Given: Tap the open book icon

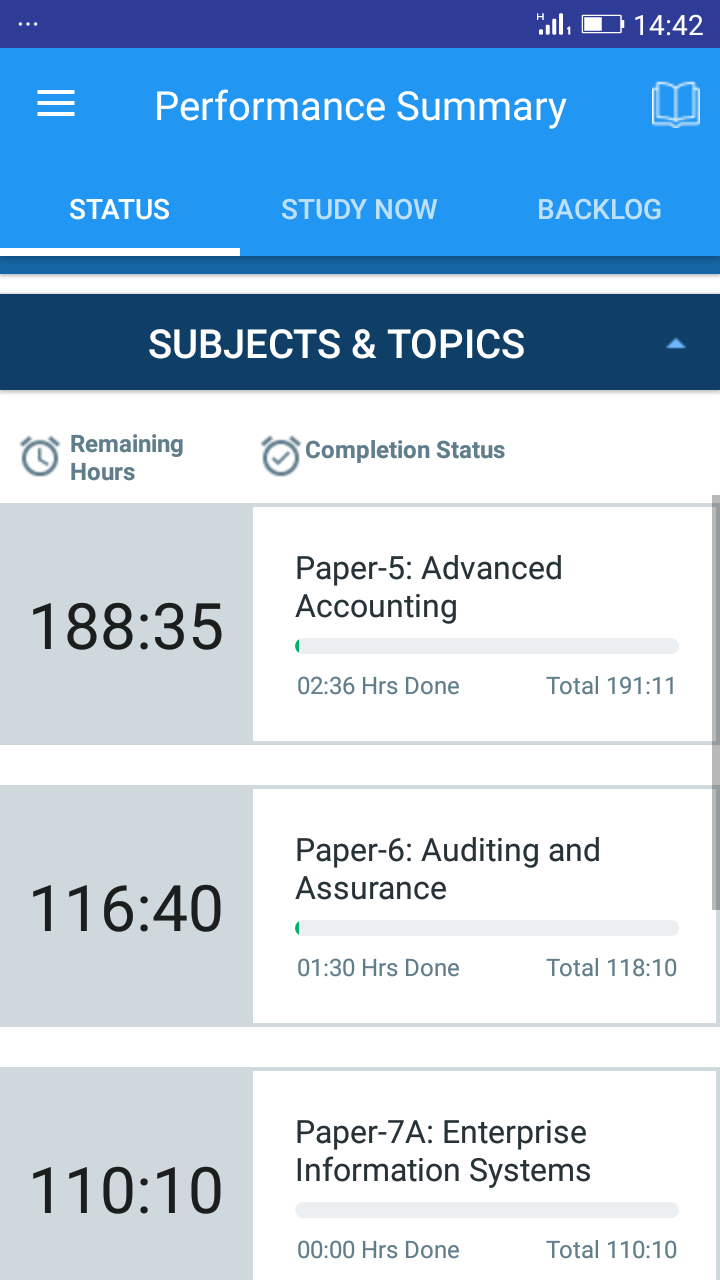Looking at the screenshot, I should pos(675,105).
